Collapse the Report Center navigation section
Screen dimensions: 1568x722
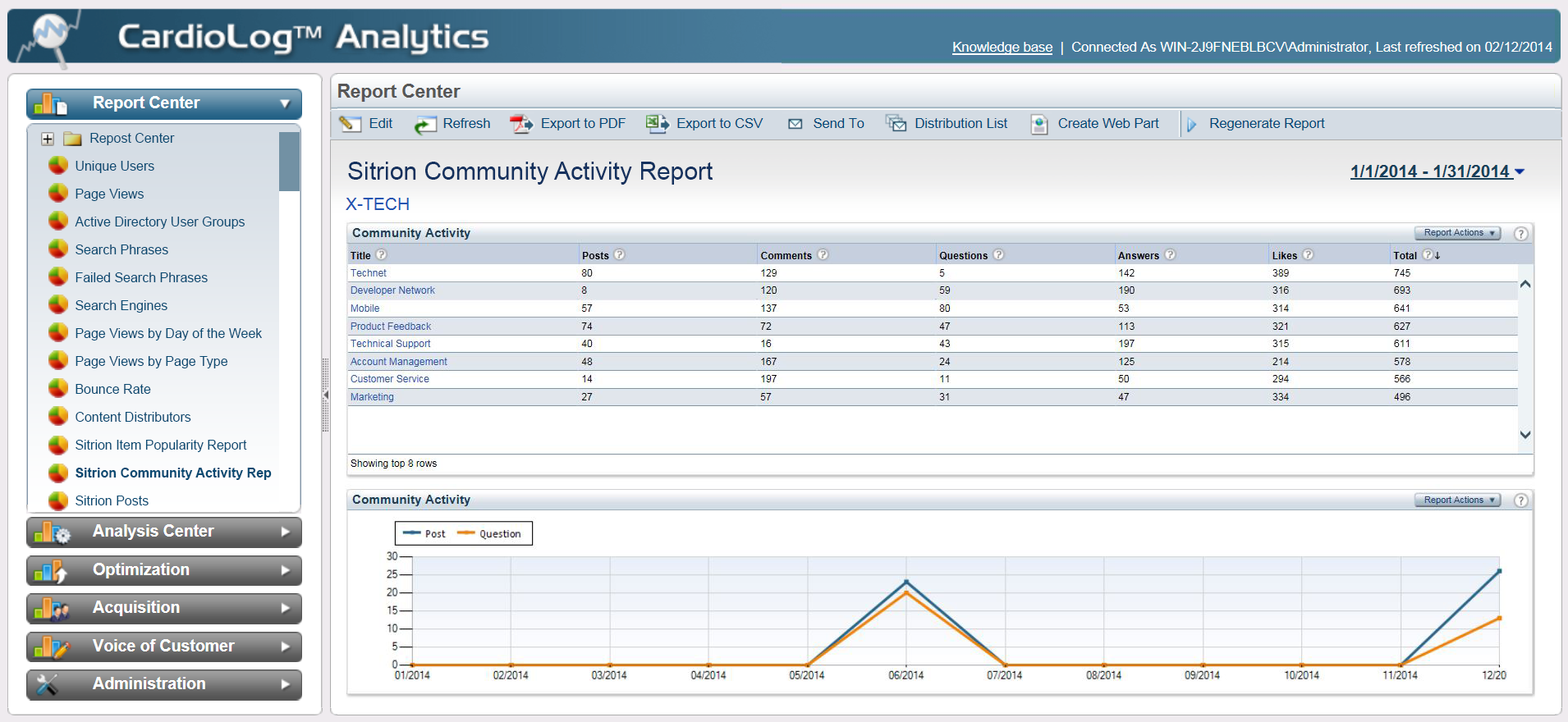click(285, 103)
